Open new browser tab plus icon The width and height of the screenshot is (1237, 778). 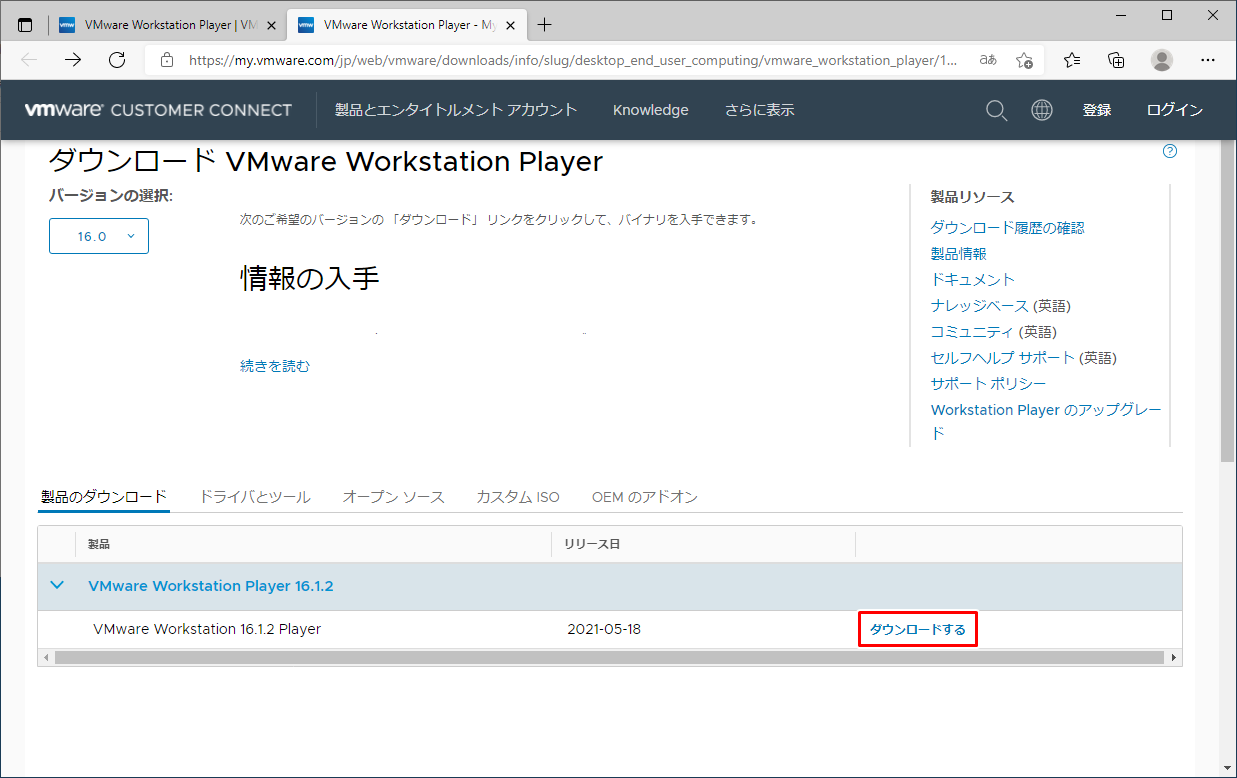tap(544, 25)
